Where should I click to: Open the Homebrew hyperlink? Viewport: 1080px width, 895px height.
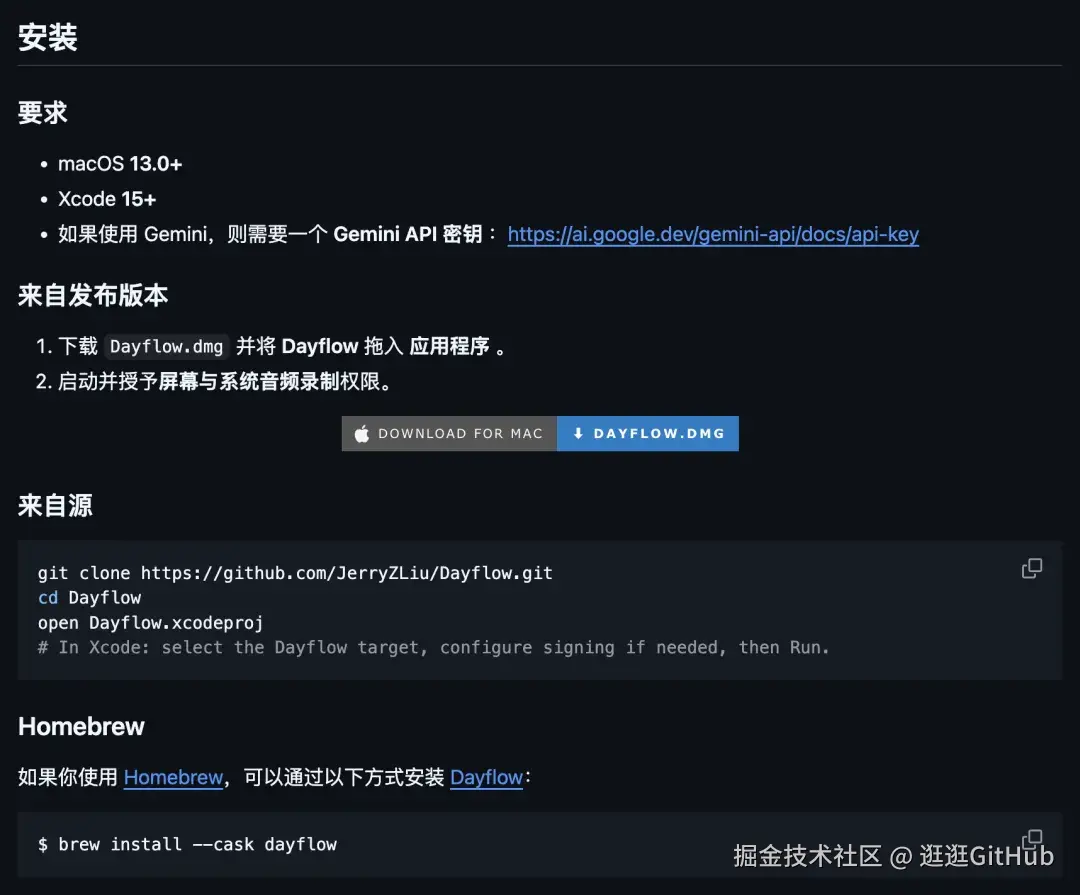[173, 777]
